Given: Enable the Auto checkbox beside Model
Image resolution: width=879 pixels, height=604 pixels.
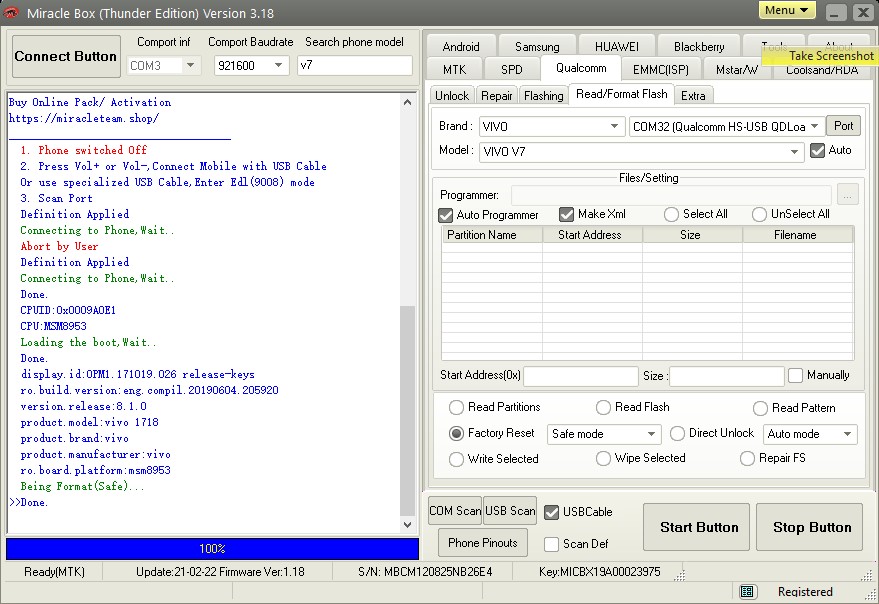Looking at the screenshot, I should (x=817, y=150).
